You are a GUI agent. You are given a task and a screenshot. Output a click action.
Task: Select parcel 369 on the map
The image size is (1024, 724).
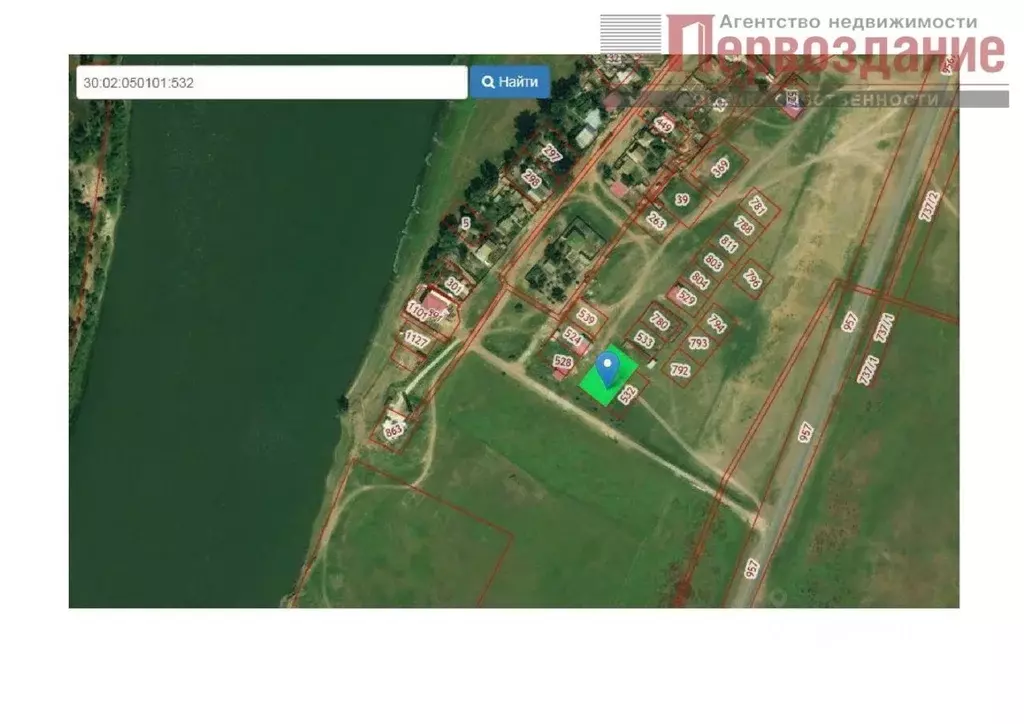(720, 169)
